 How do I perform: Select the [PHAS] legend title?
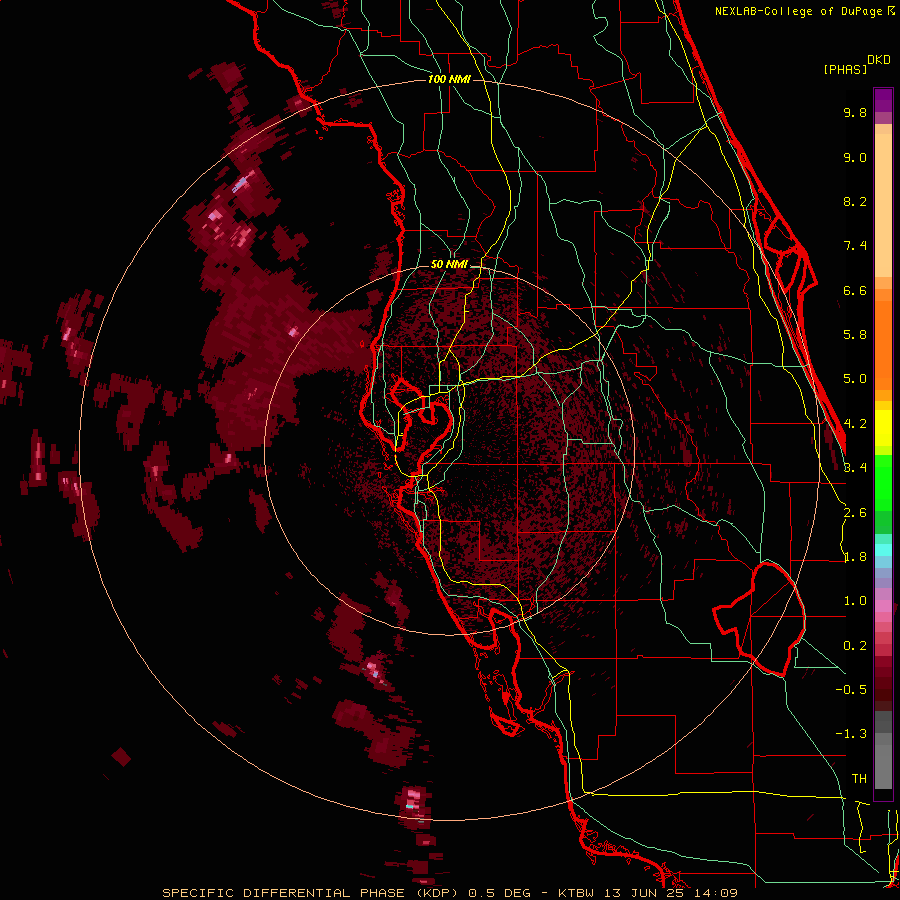coord(845,69)
